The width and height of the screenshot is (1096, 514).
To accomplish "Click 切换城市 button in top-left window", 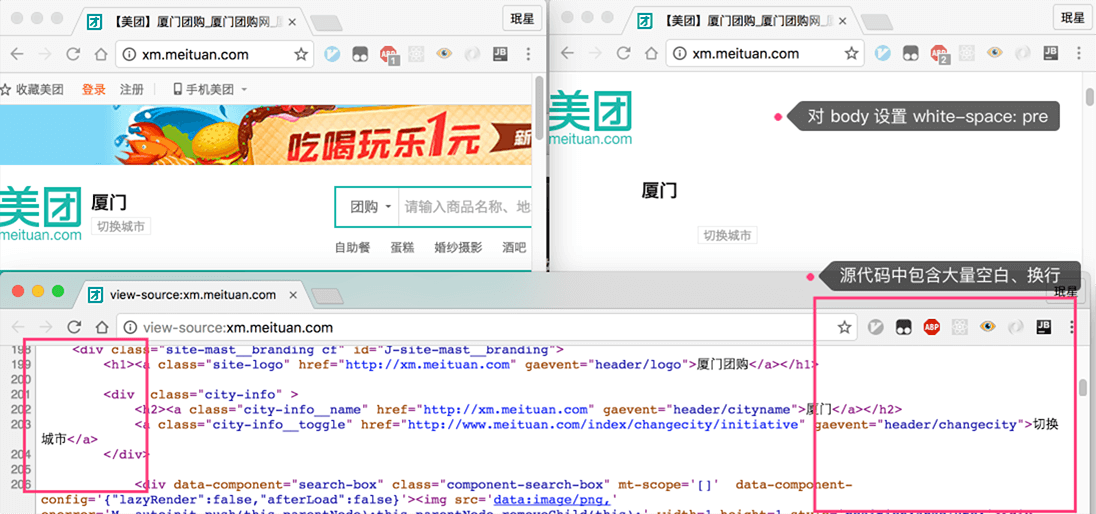I will coord(121,227).
